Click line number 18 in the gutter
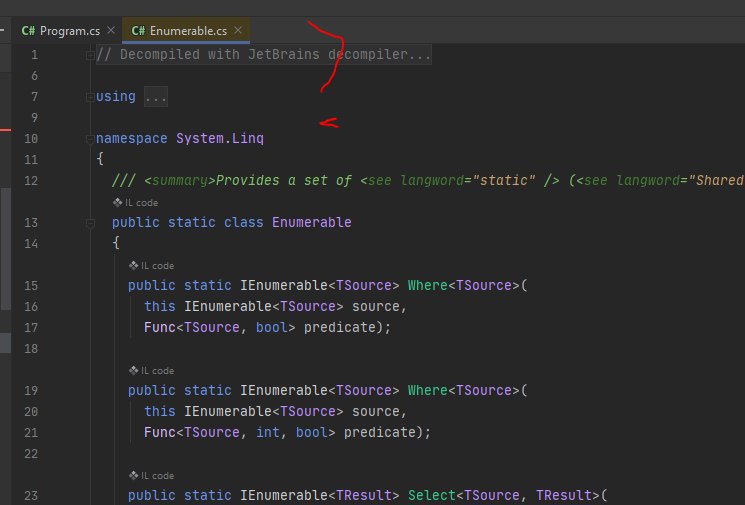The width and height of the screenshot is (745, 505). tap(31, 349)
